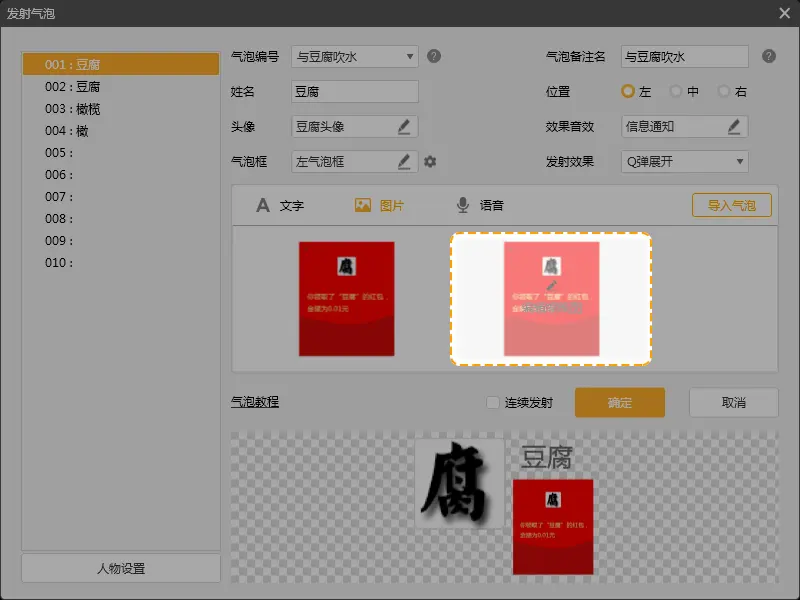Click the 确定 button
The image size is (800, 600).
[619, 403]
